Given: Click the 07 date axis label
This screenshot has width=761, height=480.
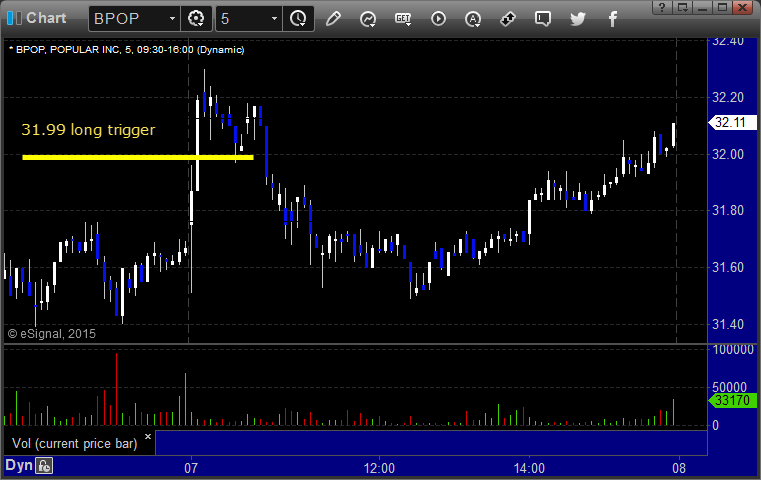Looking at the screenshot, I should [x=191, y=468].
